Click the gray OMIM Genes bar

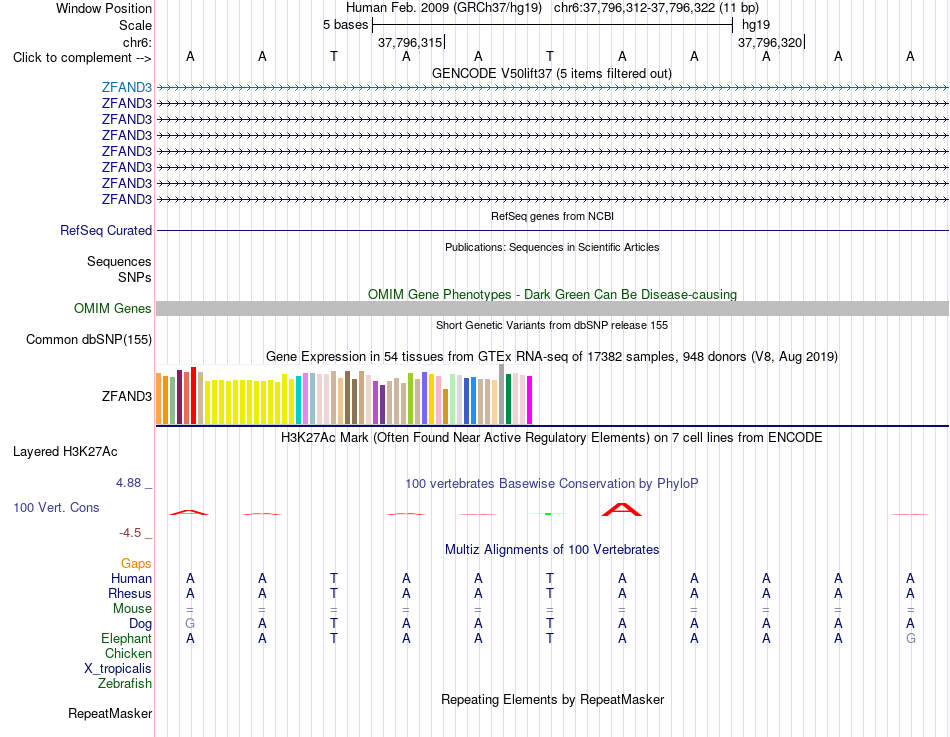tap(552, 308)
